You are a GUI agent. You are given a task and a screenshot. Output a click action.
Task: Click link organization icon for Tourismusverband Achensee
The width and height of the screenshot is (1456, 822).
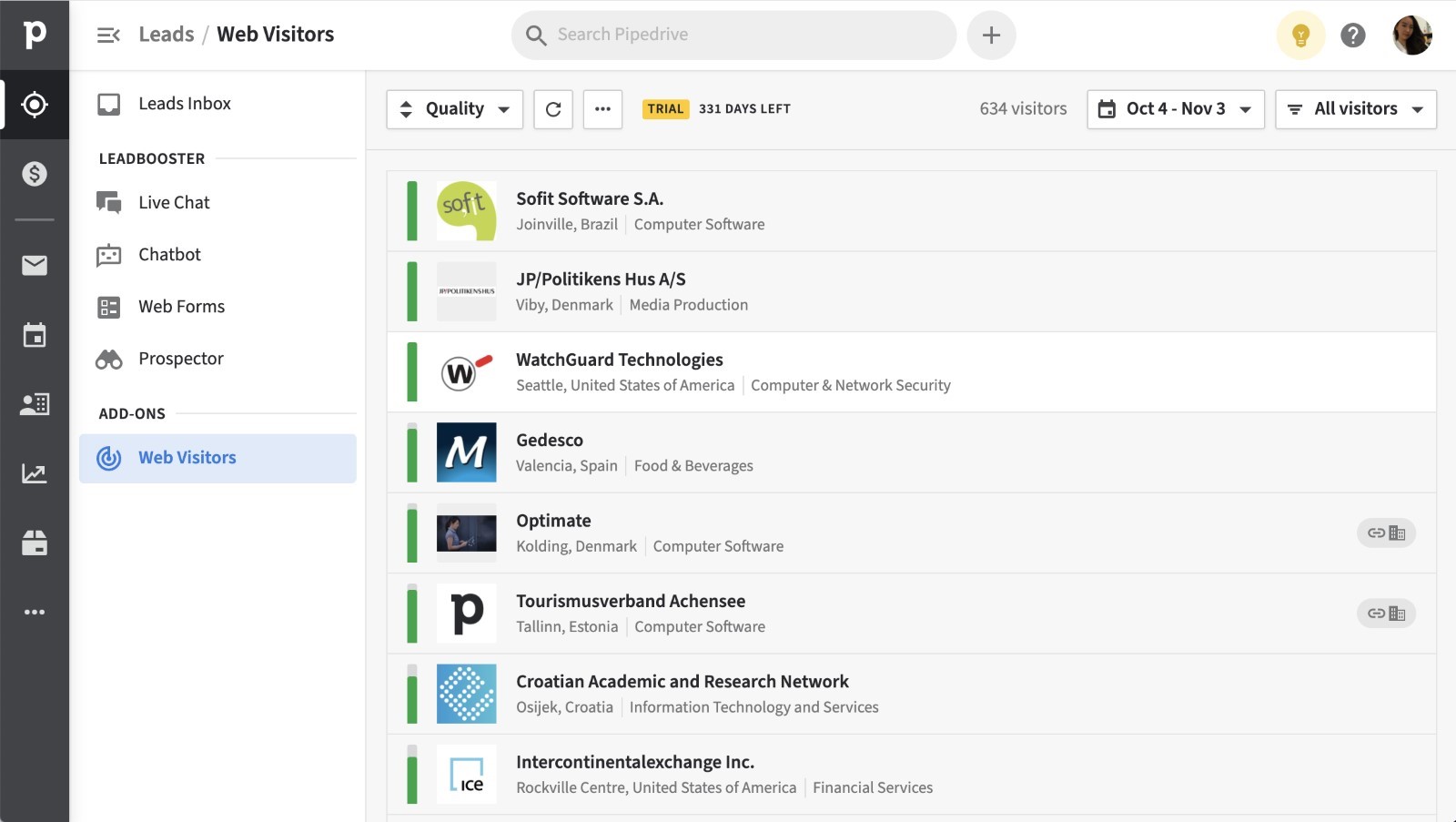[x=1386, y=614]
